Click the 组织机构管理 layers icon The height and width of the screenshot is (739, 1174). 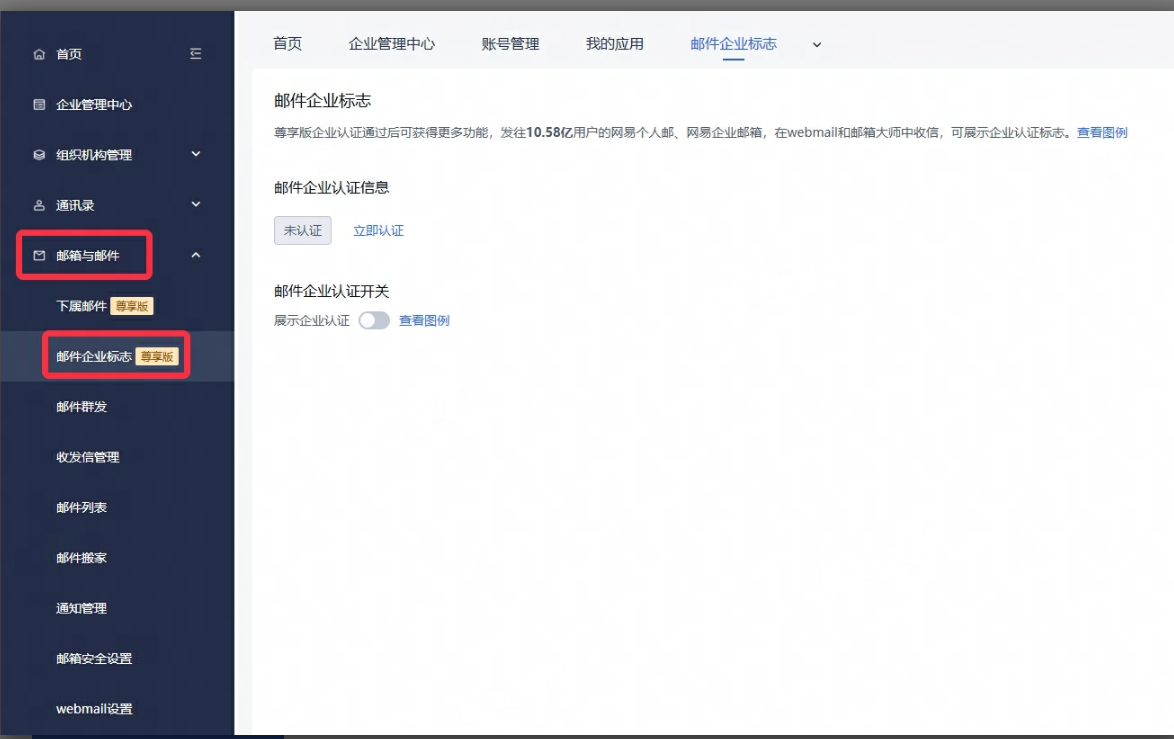pyautogui.click(x=39, y=155)
